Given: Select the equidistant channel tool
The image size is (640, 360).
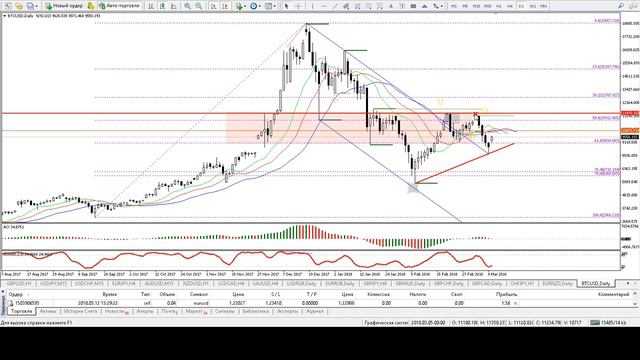Looking at the screenshot, I should [346, 6].
